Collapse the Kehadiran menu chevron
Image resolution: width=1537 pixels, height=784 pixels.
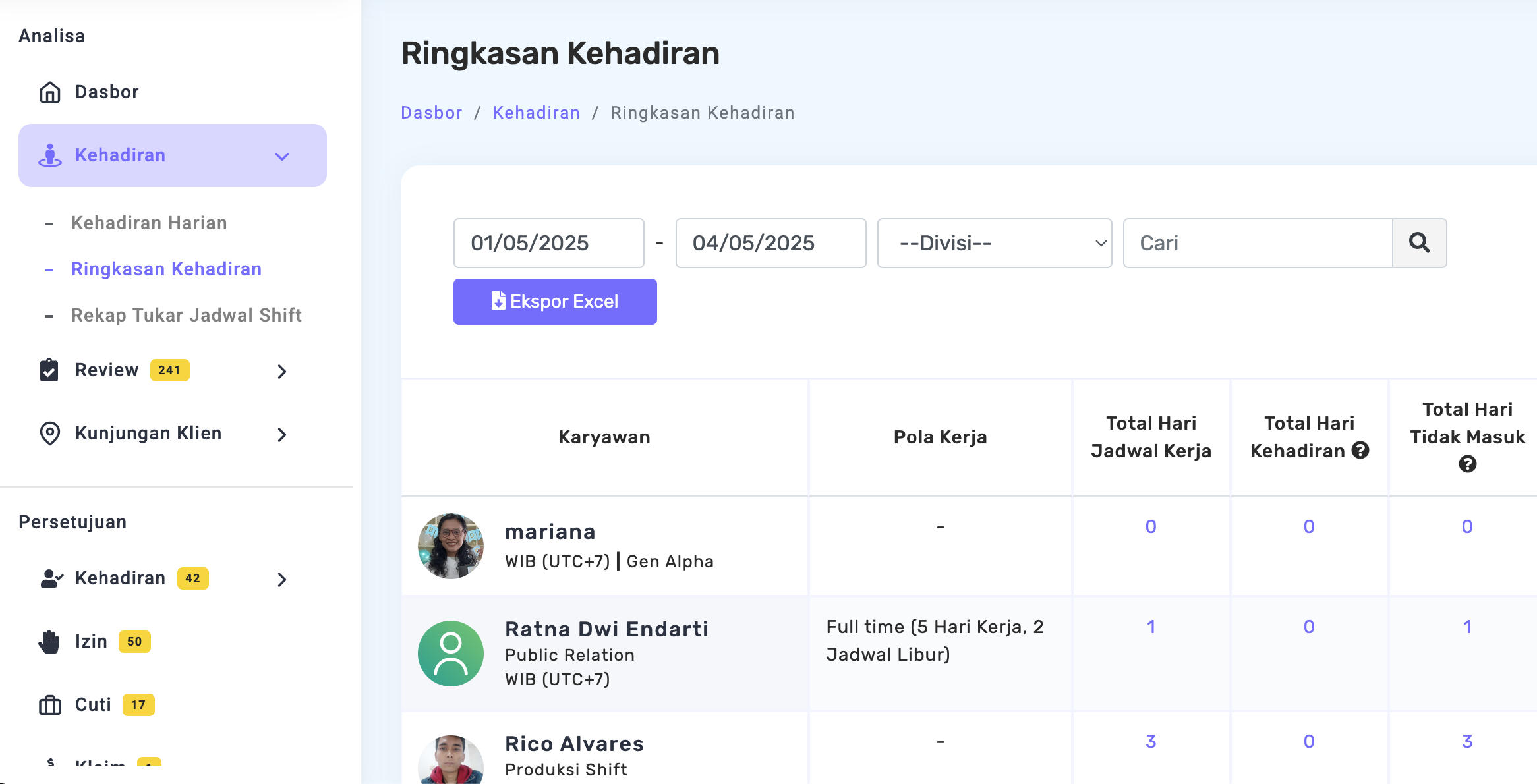pyautogui.click(x=282, y=156)
